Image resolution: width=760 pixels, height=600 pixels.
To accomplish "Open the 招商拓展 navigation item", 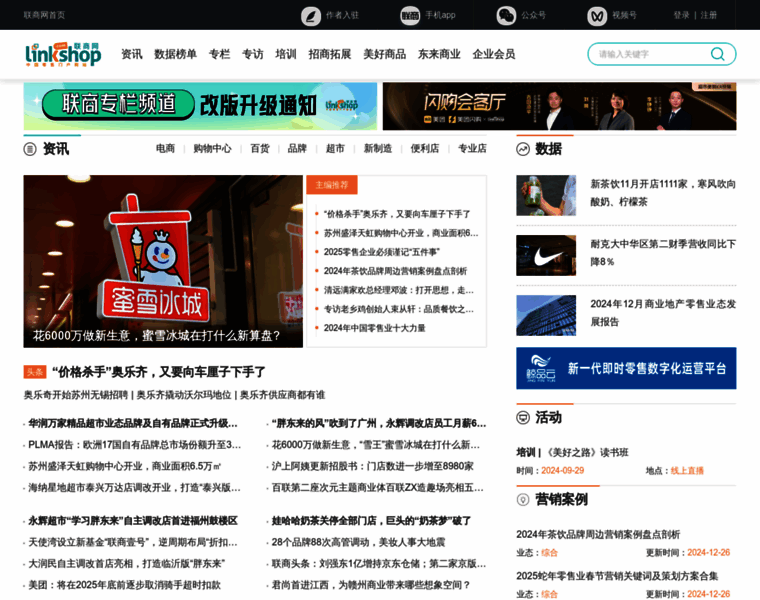I will click(330, 54).
